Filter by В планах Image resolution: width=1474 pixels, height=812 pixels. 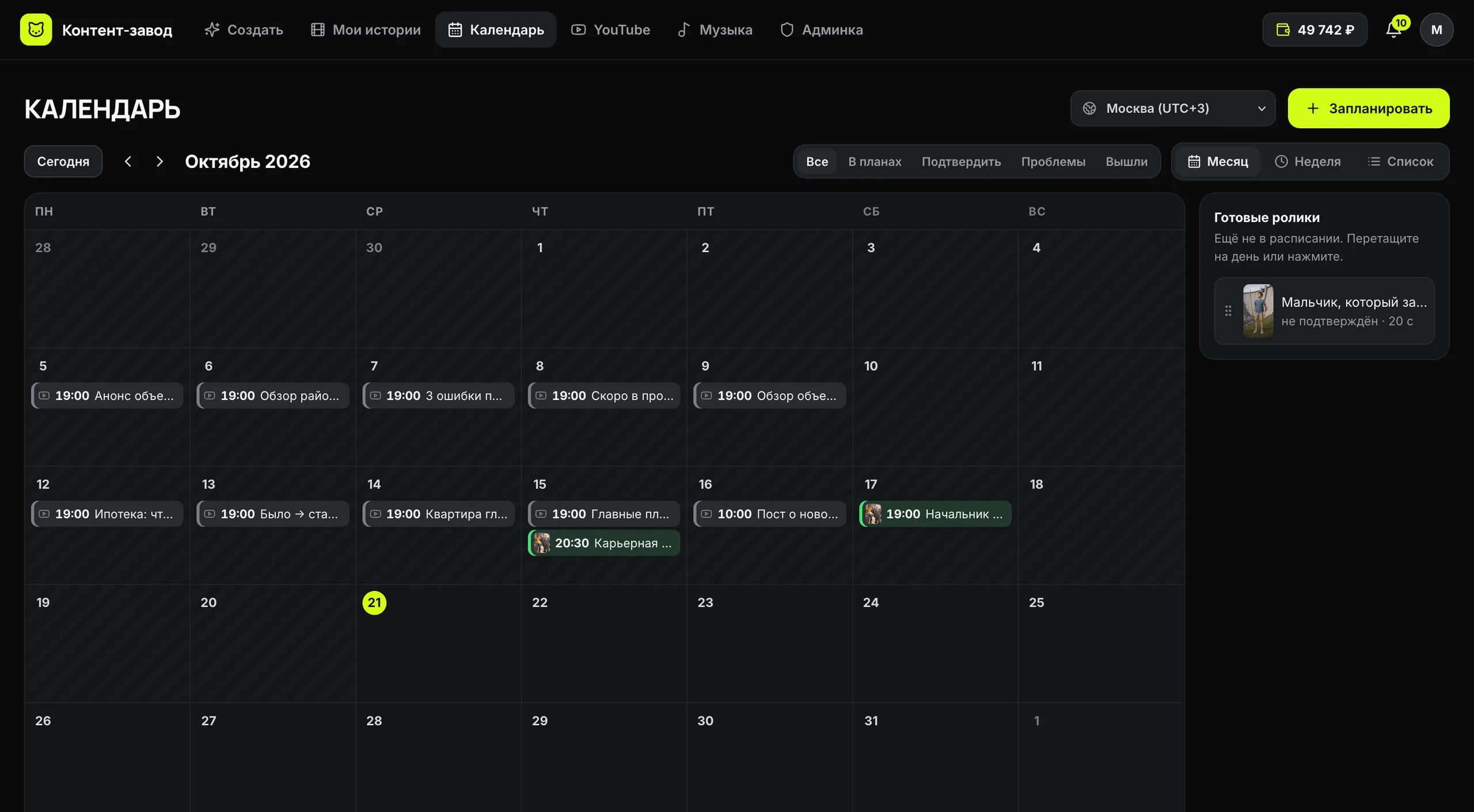[875, 162]
